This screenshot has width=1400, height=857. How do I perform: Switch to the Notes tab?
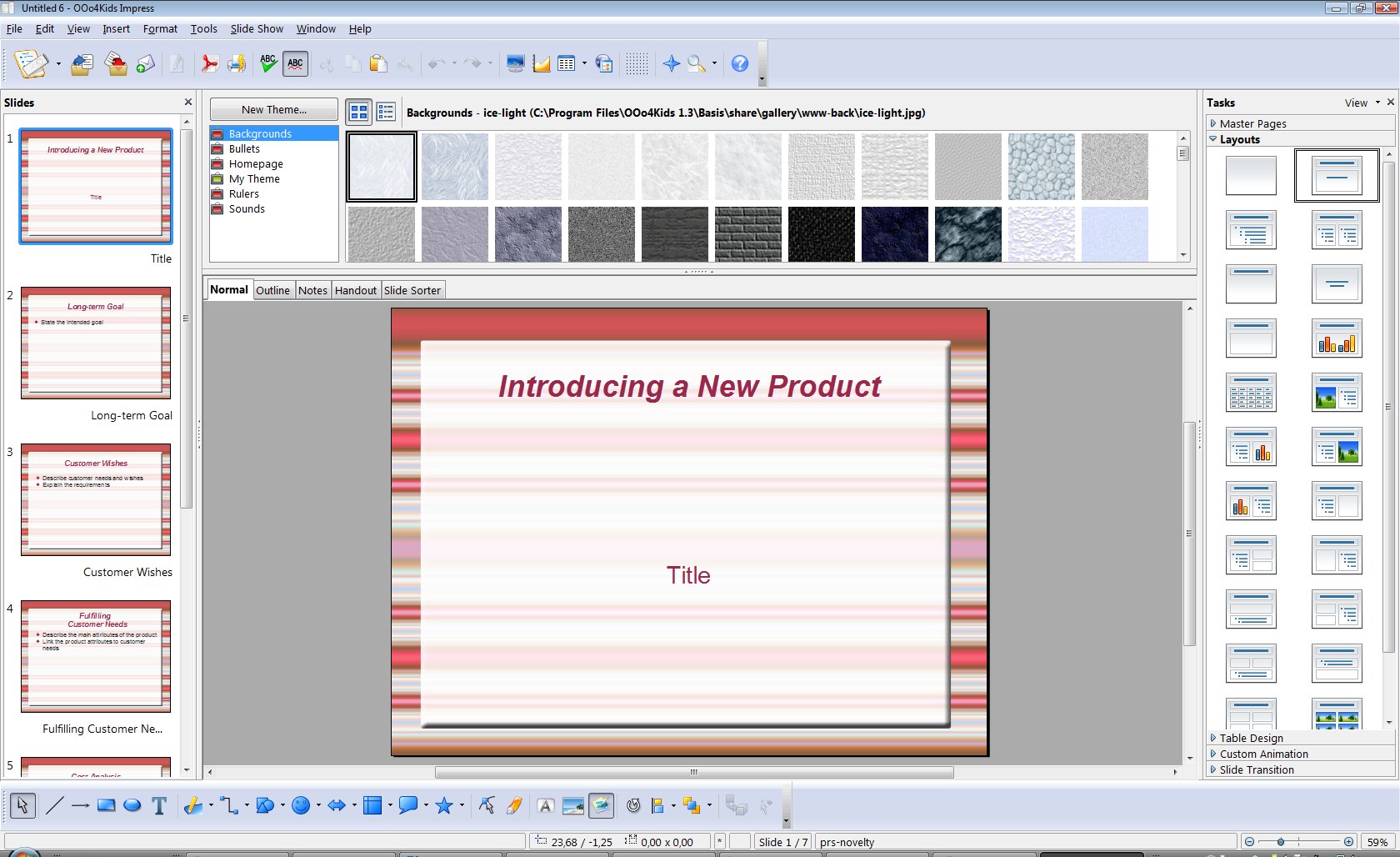pyautogui.click(x=312, y=290)
